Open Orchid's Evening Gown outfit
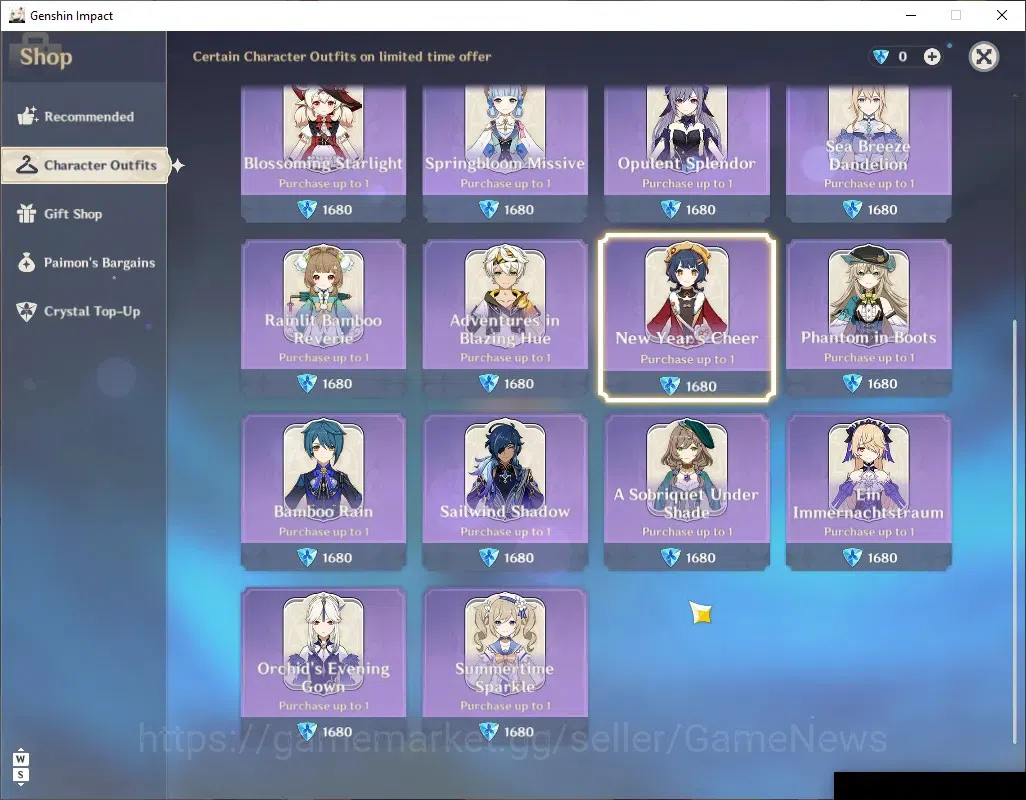This screenshot has width=1026, height=800. point(323,666)
